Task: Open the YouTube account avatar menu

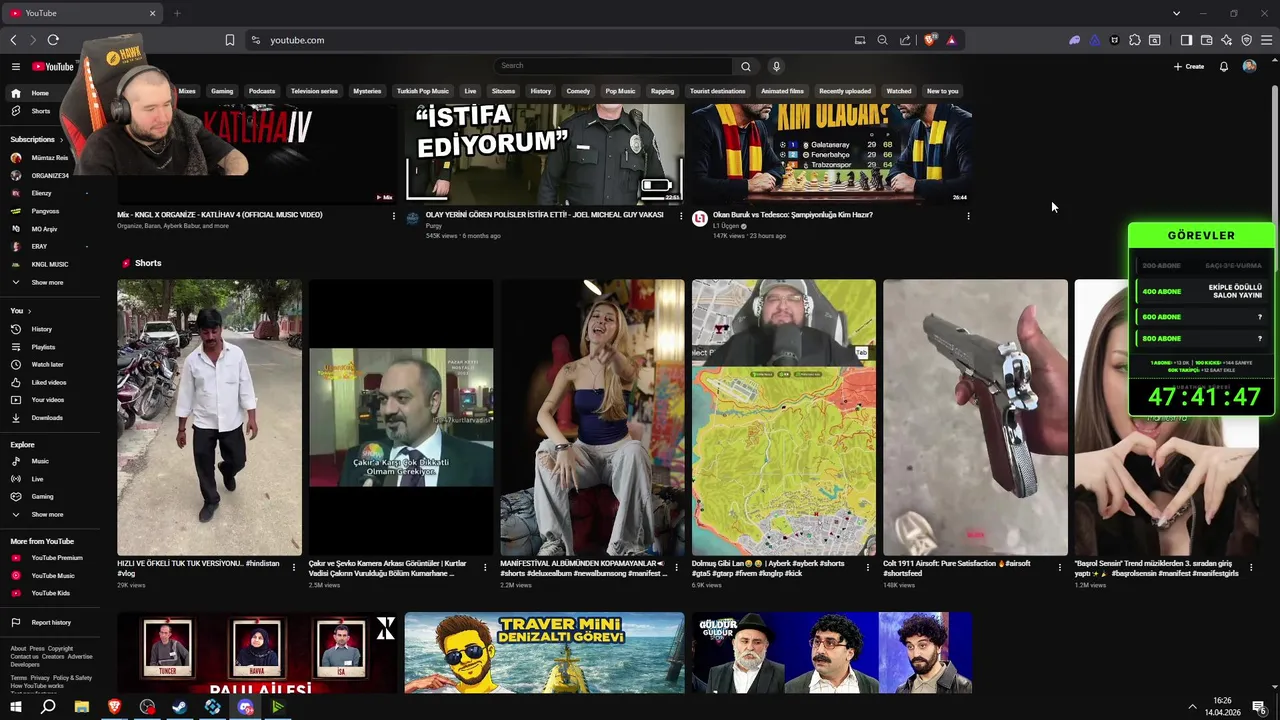Action: [1249, 66]
